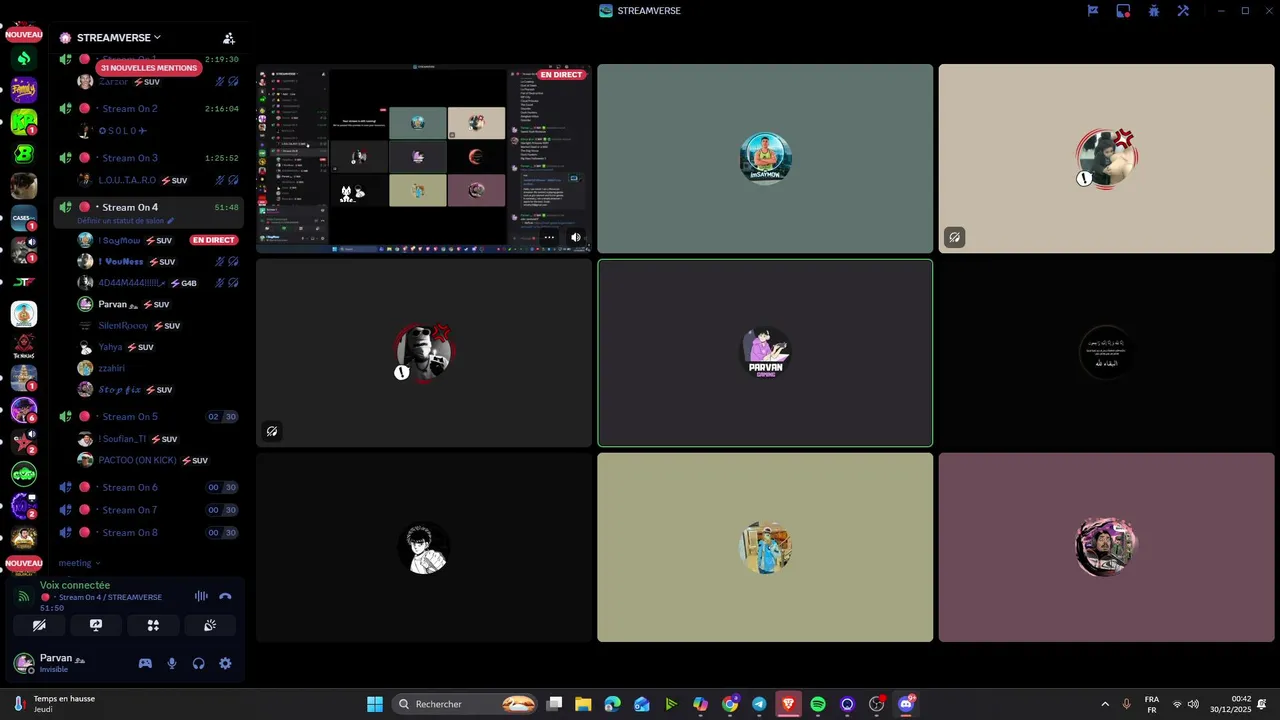
Task: Open the CASES server icon in sidebar
Action: [x=24, y=218]
